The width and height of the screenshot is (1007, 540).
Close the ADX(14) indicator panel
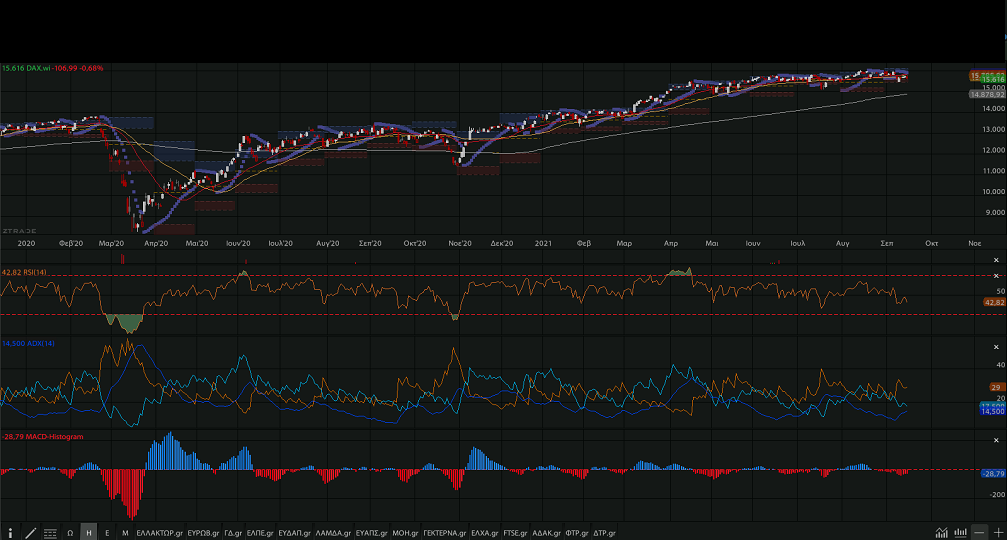pos(996,347)
